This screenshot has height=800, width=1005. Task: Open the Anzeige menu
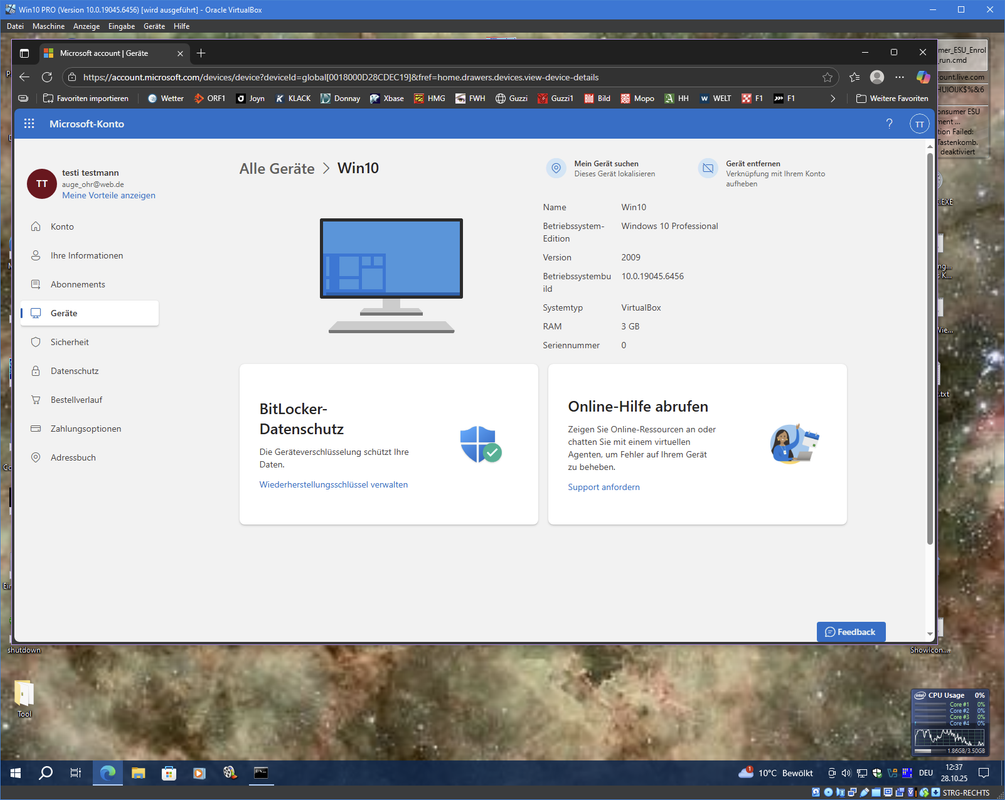[x=87, y=26]
